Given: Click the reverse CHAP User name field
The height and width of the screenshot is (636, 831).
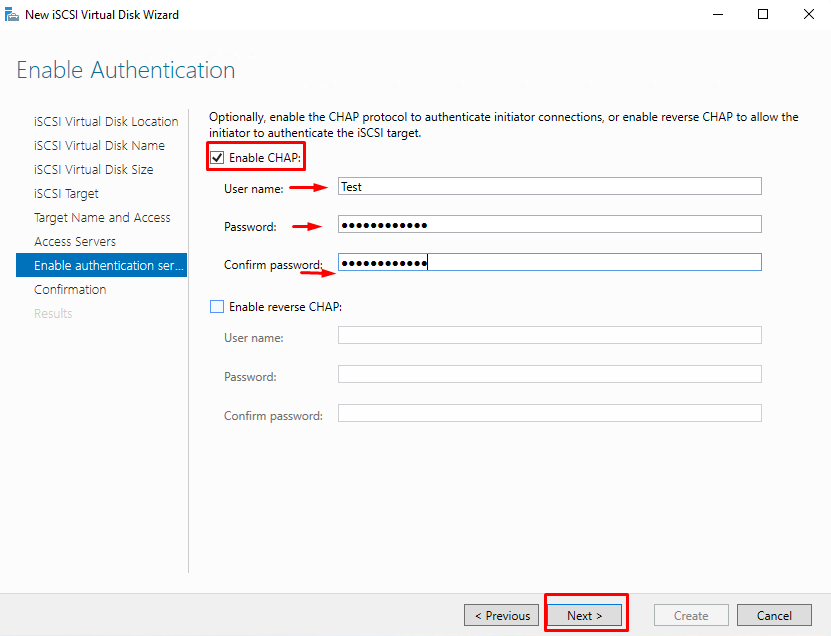Looking at the screenshot, I should pyautogui.click(x=550, y=335).
